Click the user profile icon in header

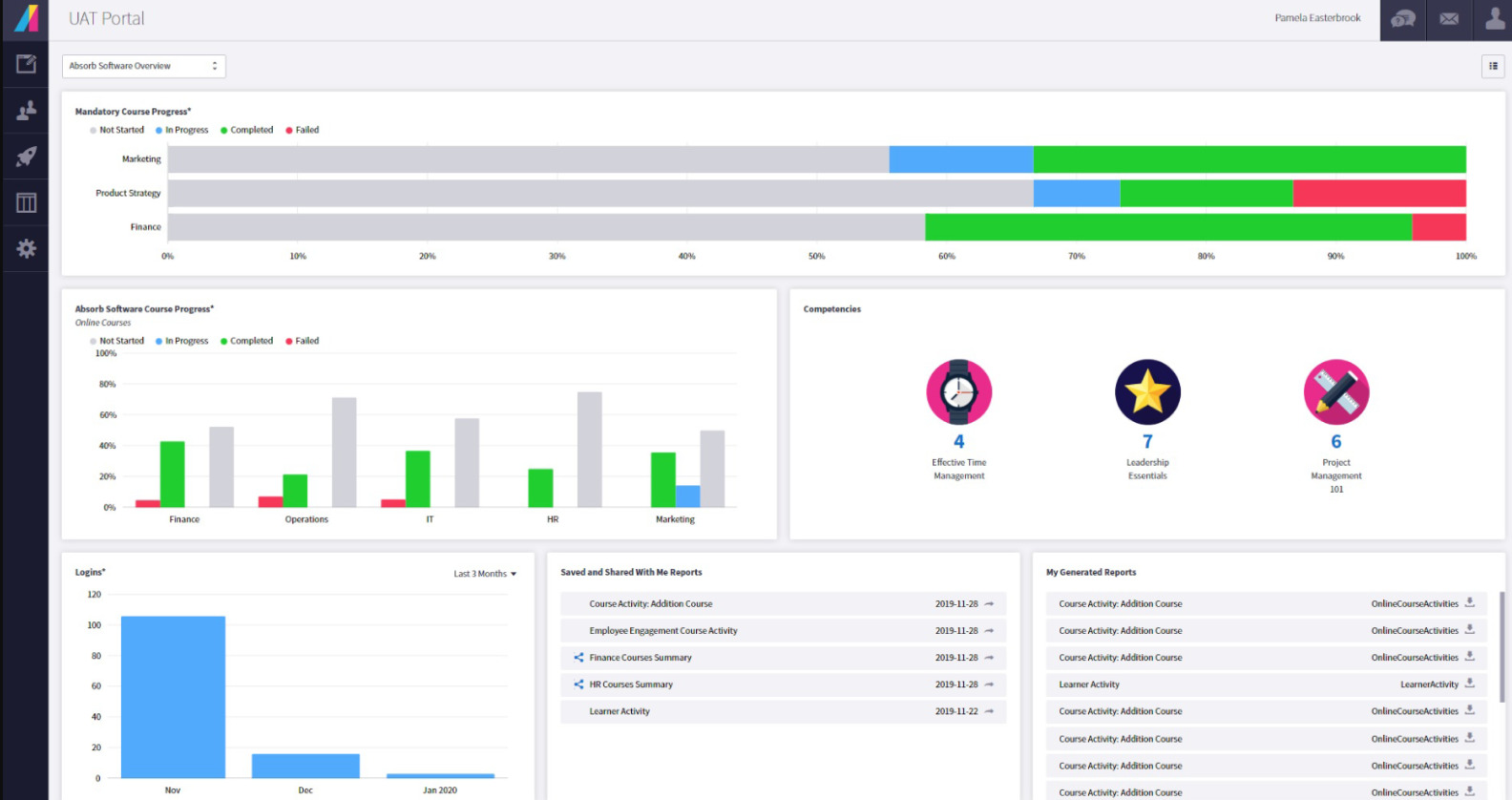(x=1494, y=19)
